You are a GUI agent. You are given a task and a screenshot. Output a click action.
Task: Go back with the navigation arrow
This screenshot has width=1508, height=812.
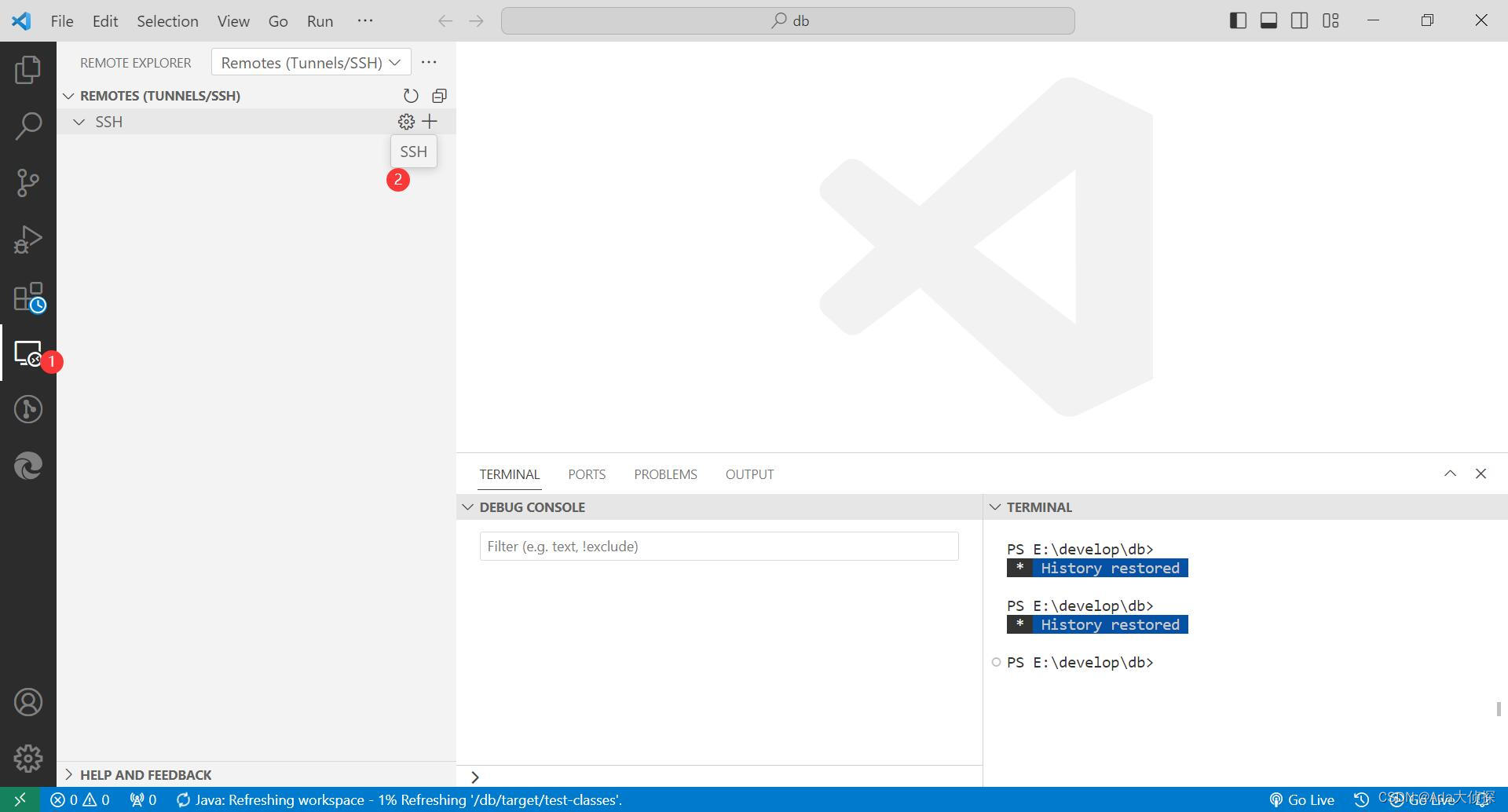pos(445,21)
